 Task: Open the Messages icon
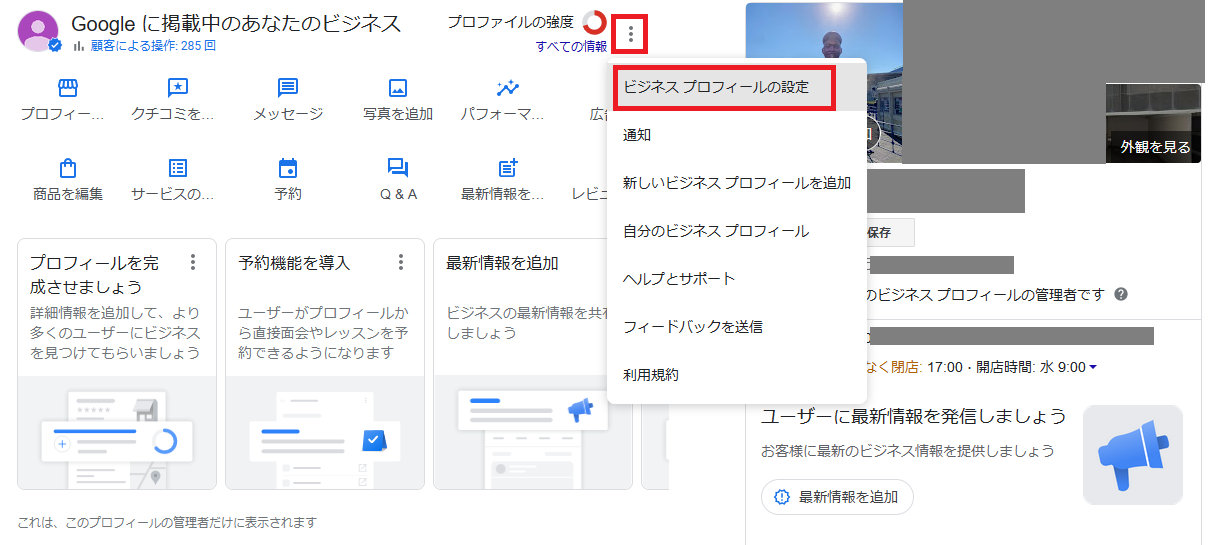pos(288,87)
